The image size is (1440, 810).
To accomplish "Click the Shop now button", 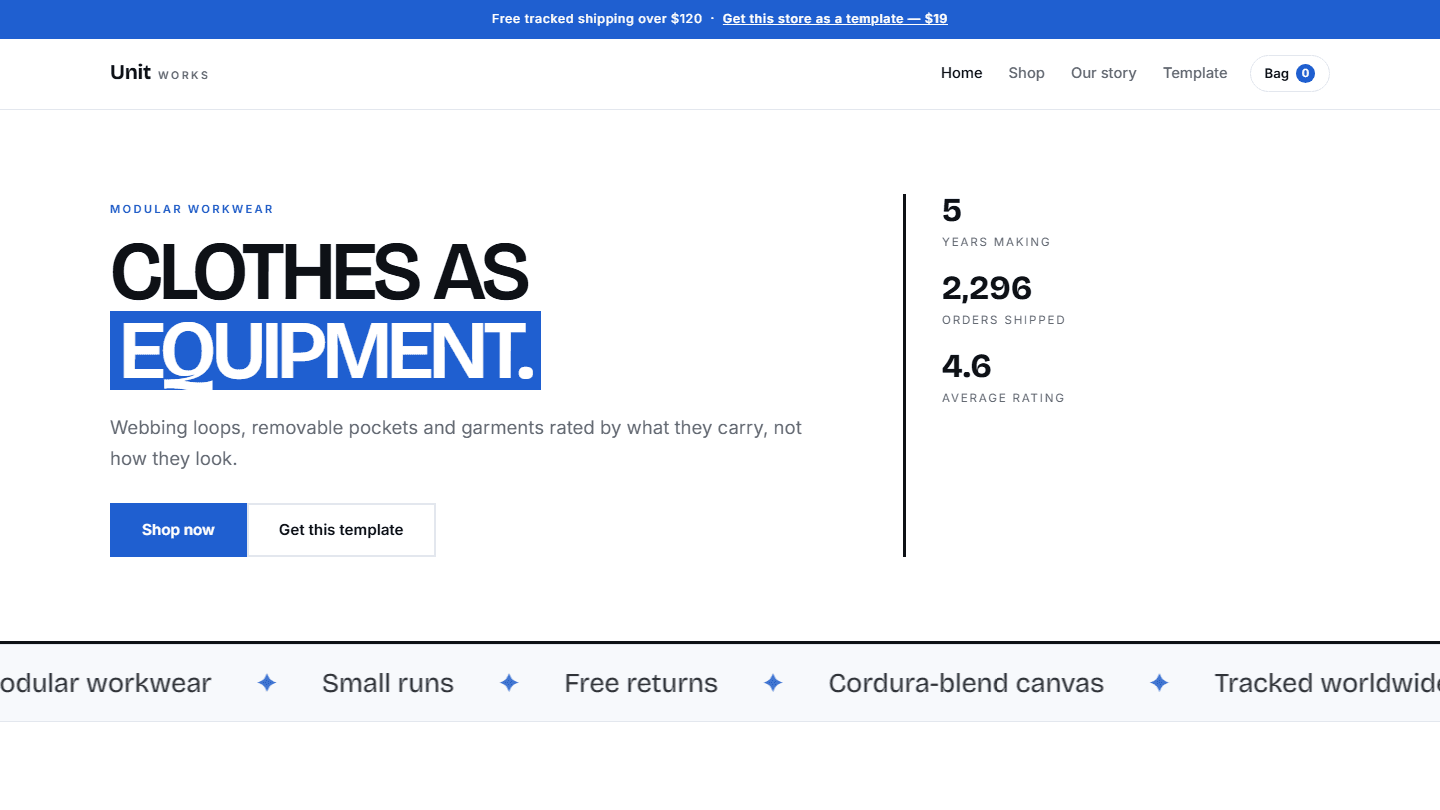I will pyautogui.click(x=178, y=530).
